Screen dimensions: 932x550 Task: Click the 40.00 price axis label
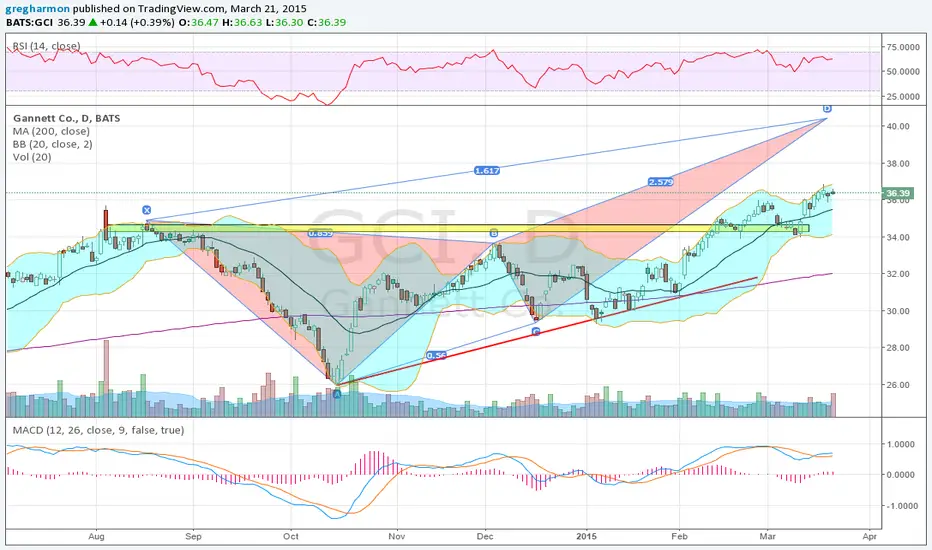pyautogui.click(x=897, y=126)
